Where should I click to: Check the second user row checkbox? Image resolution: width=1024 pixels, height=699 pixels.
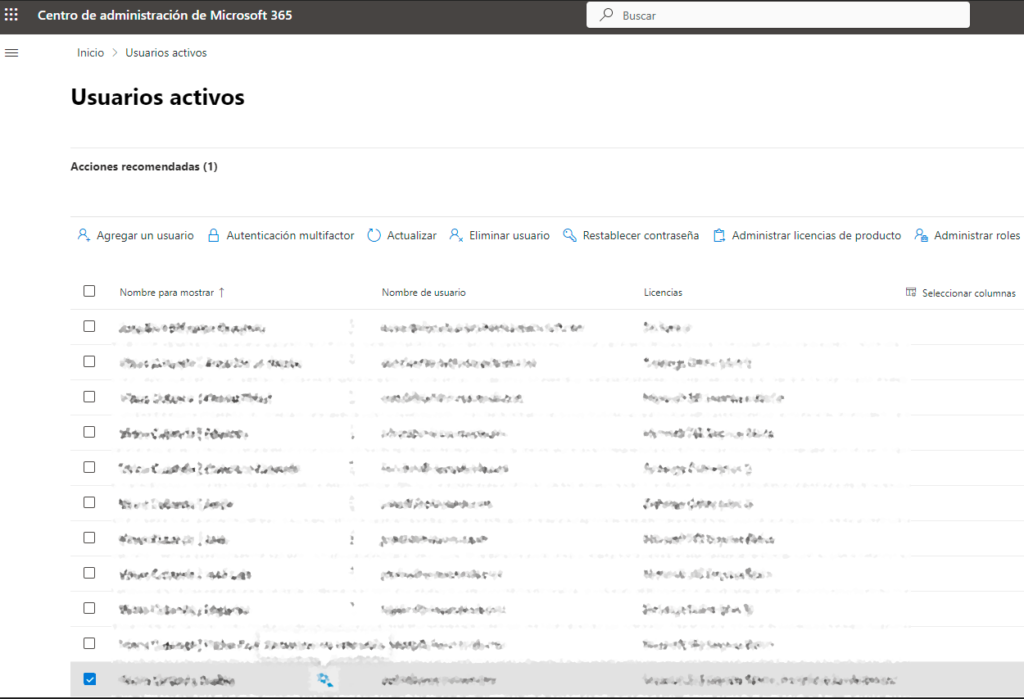89,362
